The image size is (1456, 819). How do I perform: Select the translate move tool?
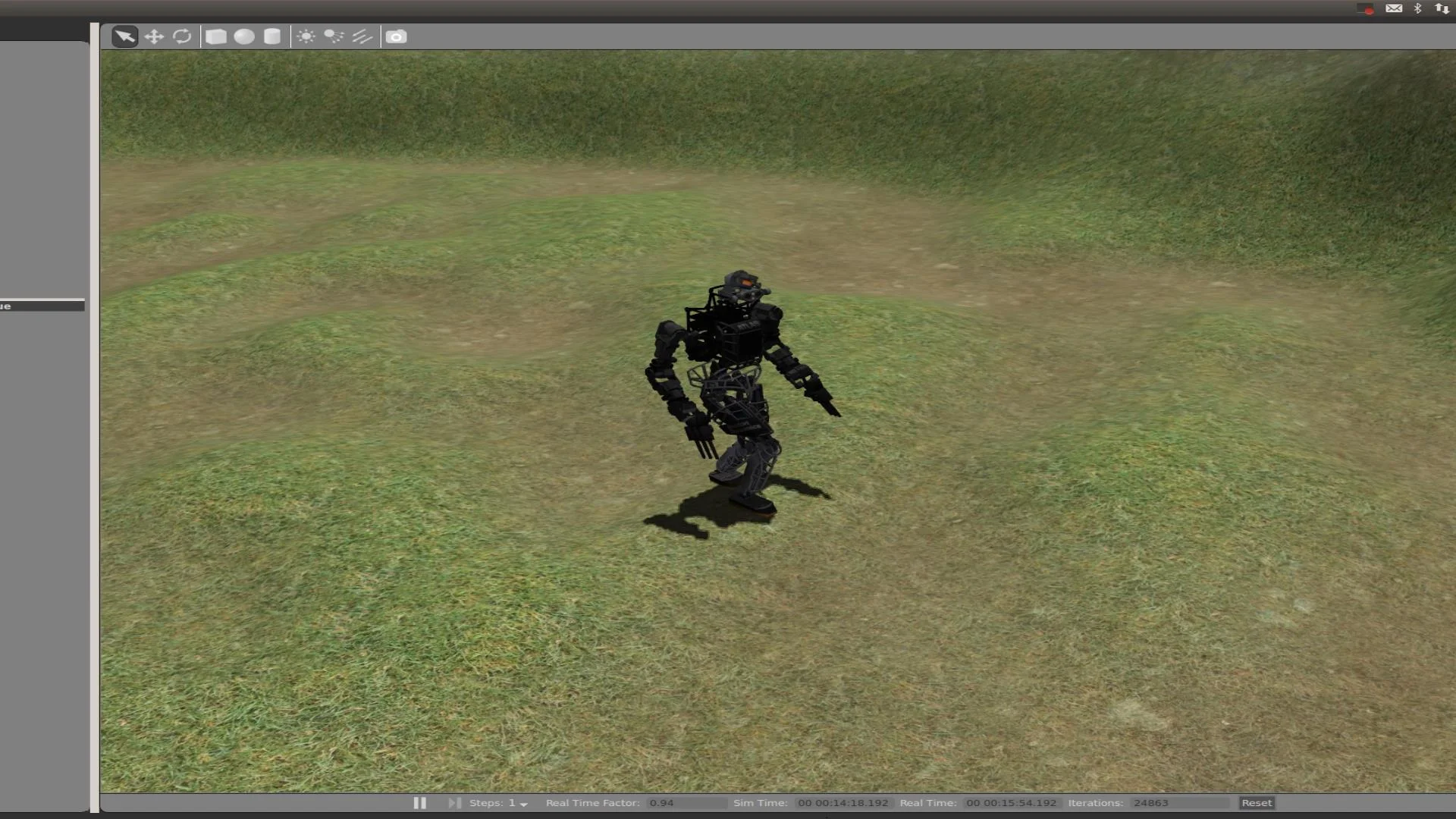[x=154, y=36]
